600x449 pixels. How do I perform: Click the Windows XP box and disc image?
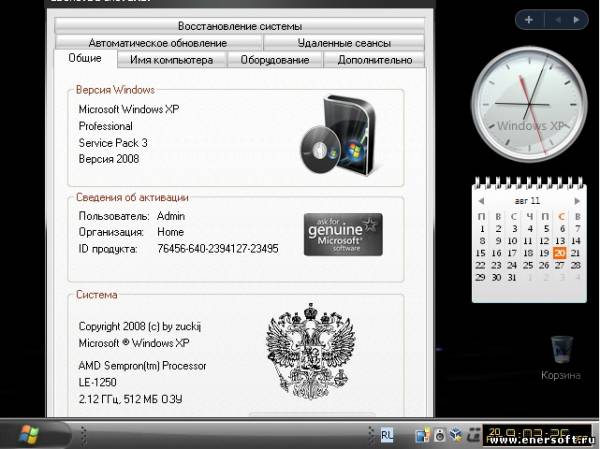tap(339, 134)
